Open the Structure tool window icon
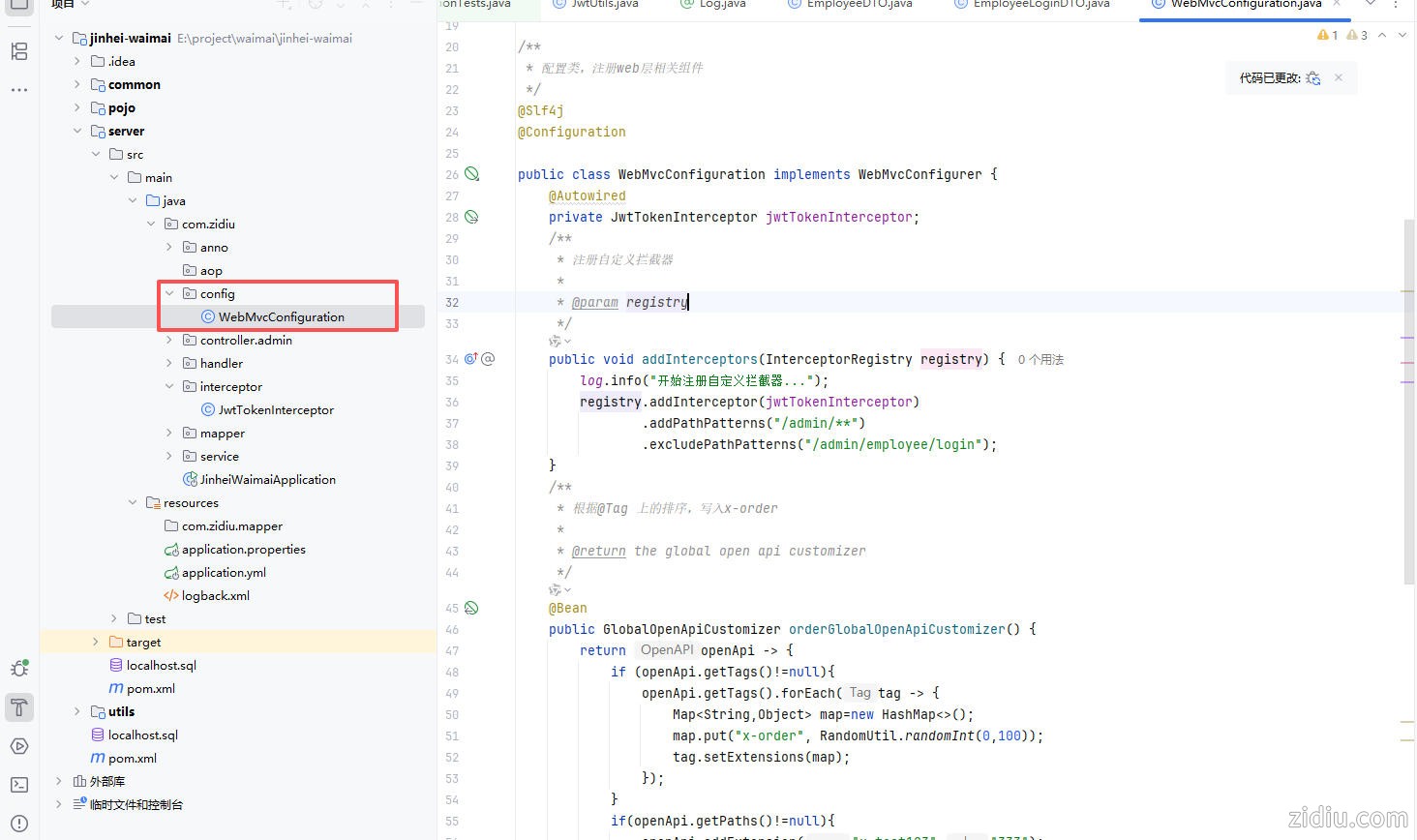Screen dimensions: 1417x840 click(x=19, y=51)
